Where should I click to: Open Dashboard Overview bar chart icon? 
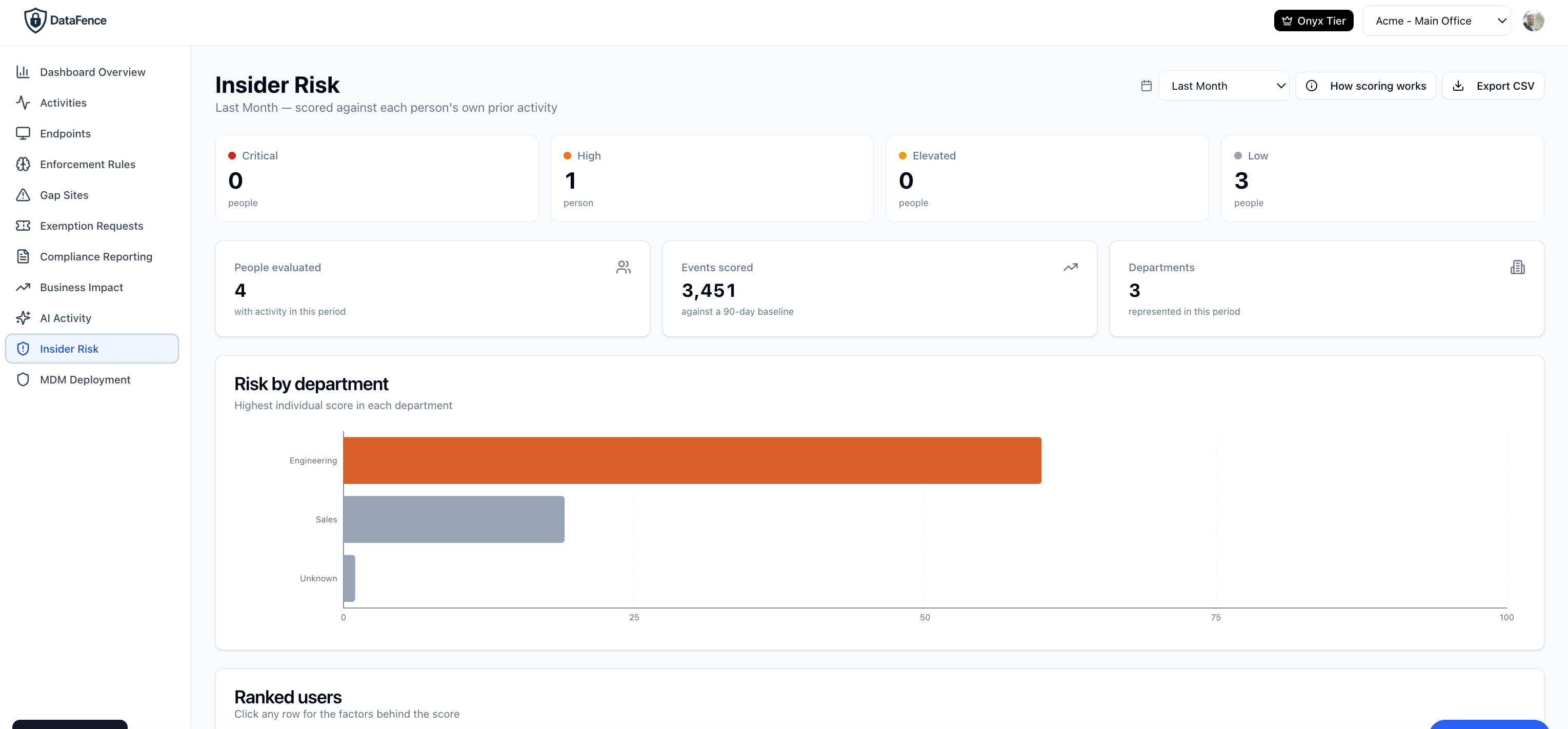23,72
